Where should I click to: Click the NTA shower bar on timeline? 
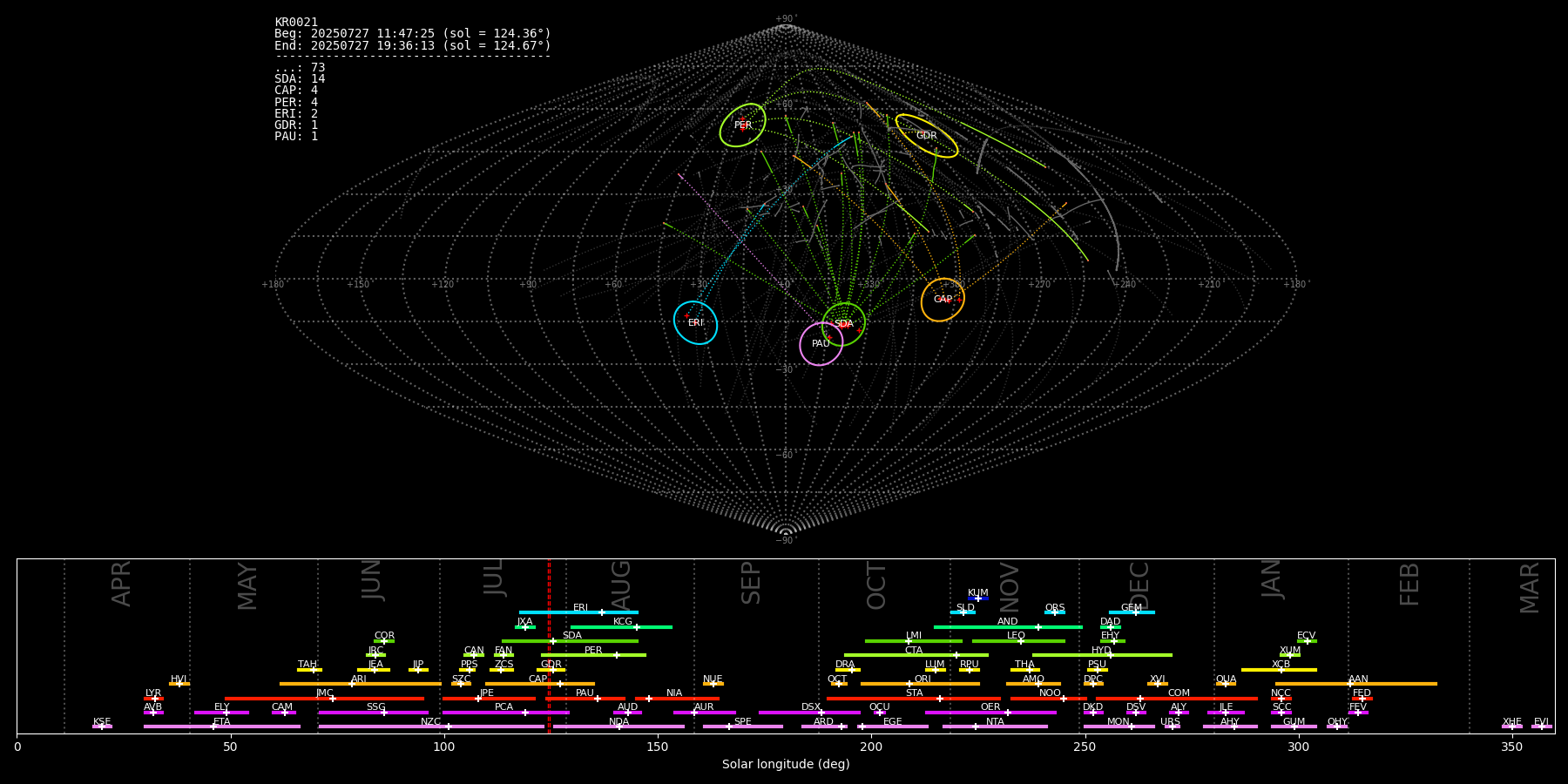pyautogui.click(x=995, y=727)
